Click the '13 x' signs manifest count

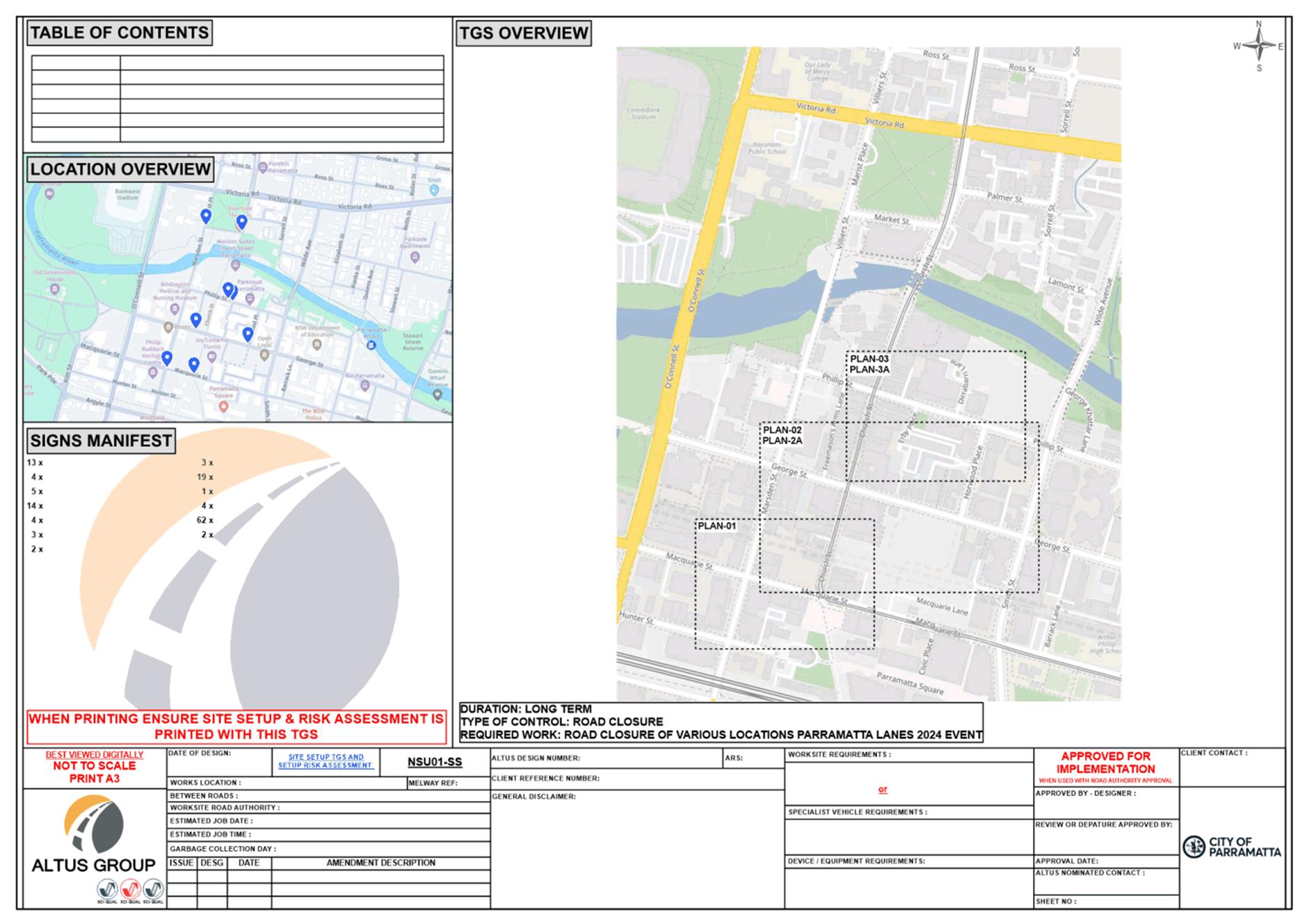coord(35,462)
